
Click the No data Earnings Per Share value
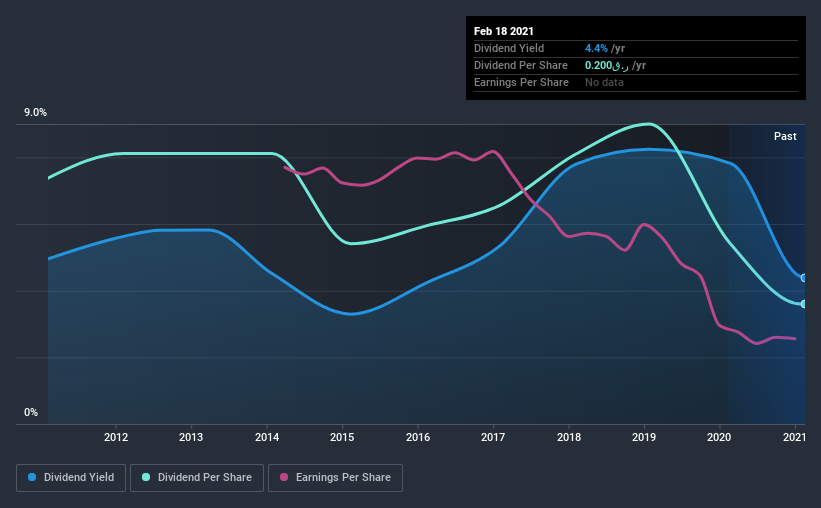604,82
